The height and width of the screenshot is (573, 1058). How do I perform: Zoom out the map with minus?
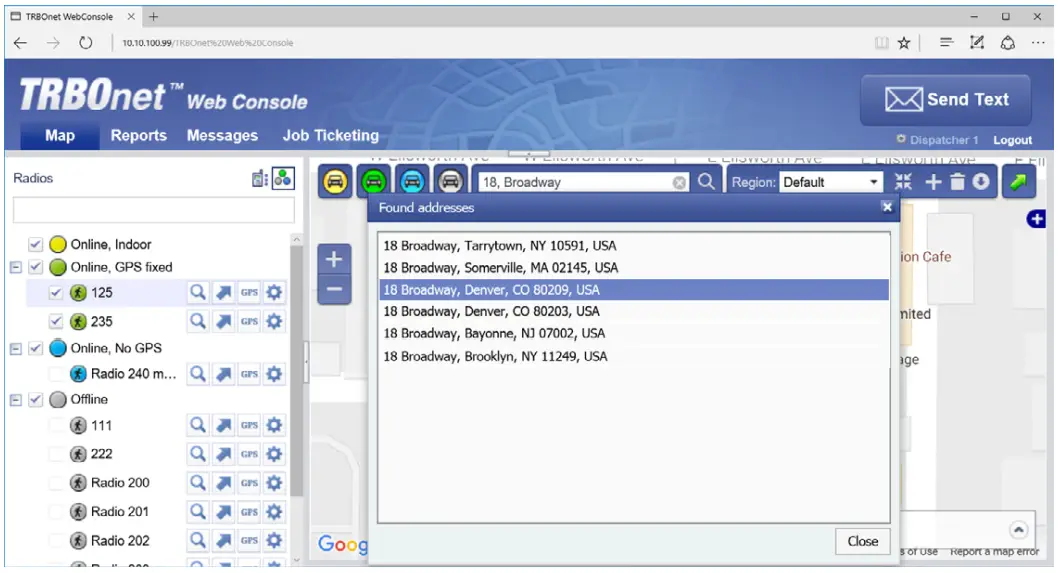point(334,290)
